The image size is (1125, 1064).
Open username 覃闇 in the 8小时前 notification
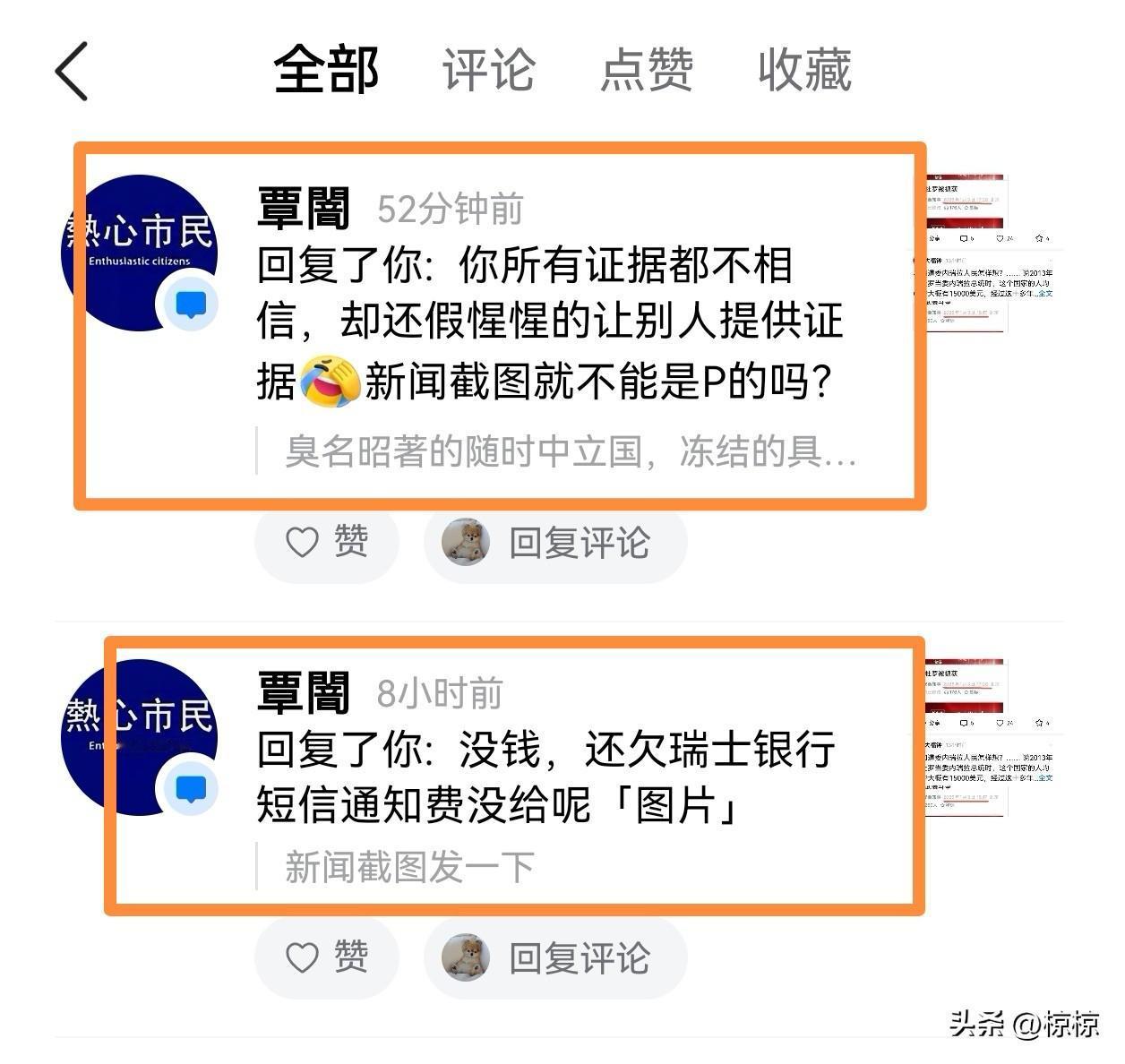tap(303, 693)
